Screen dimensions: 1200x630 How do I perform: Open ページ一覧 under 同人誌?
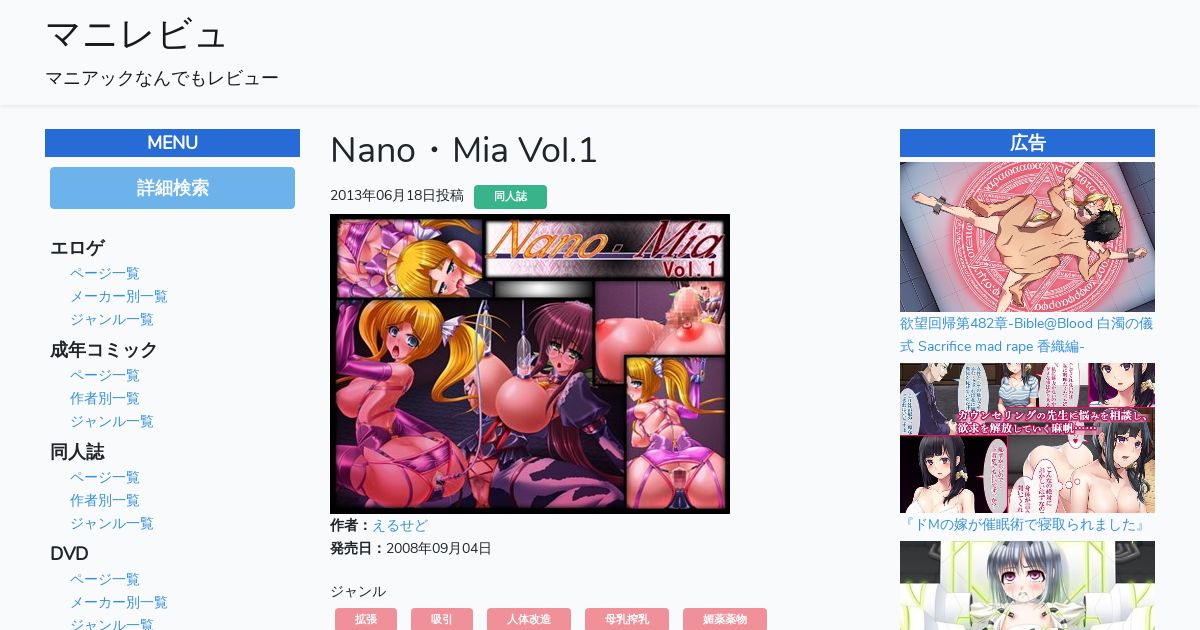[x=105, y=477]
